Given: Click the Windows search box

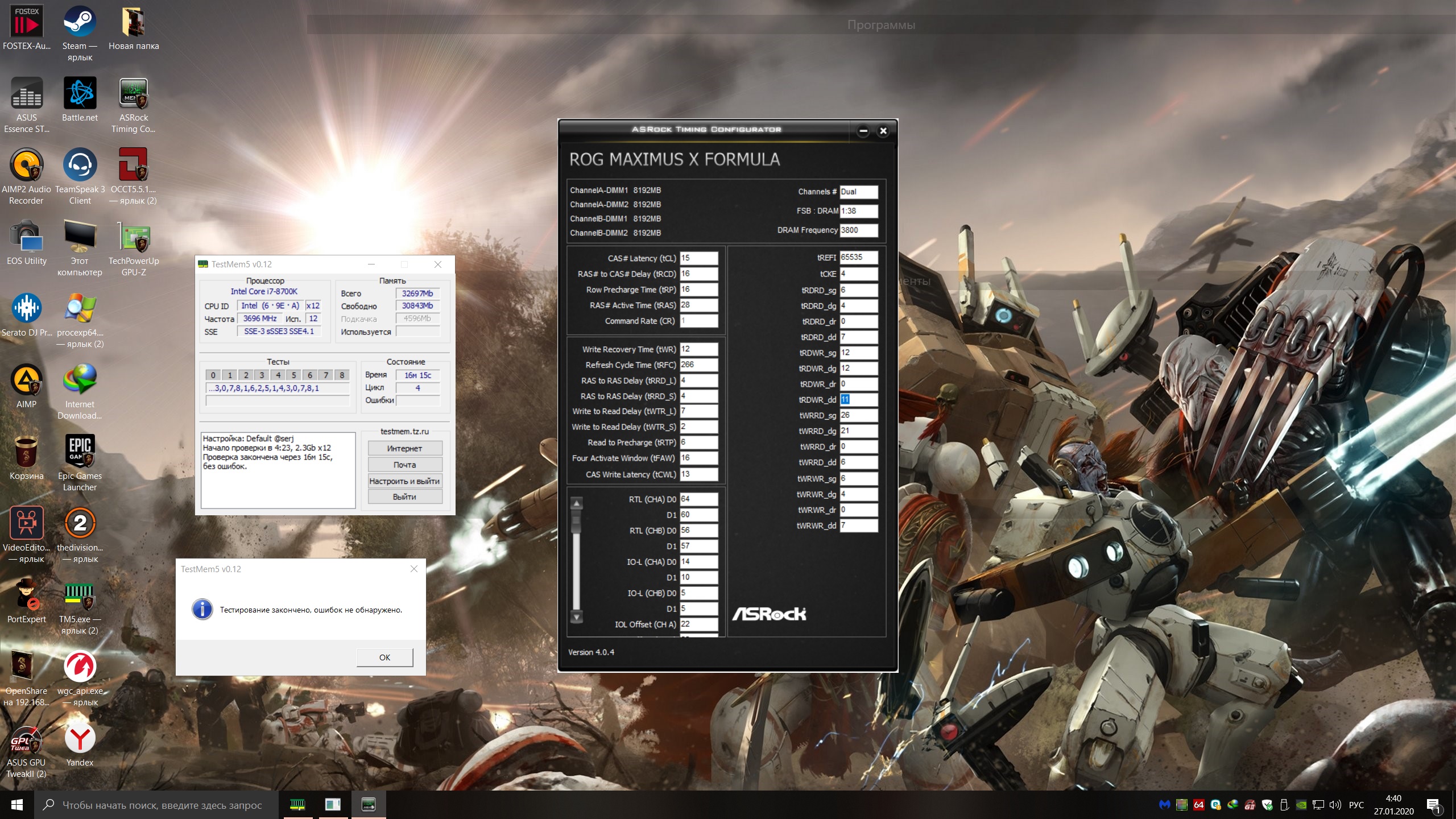Looking at the screenshot, I should click(162, 805).
